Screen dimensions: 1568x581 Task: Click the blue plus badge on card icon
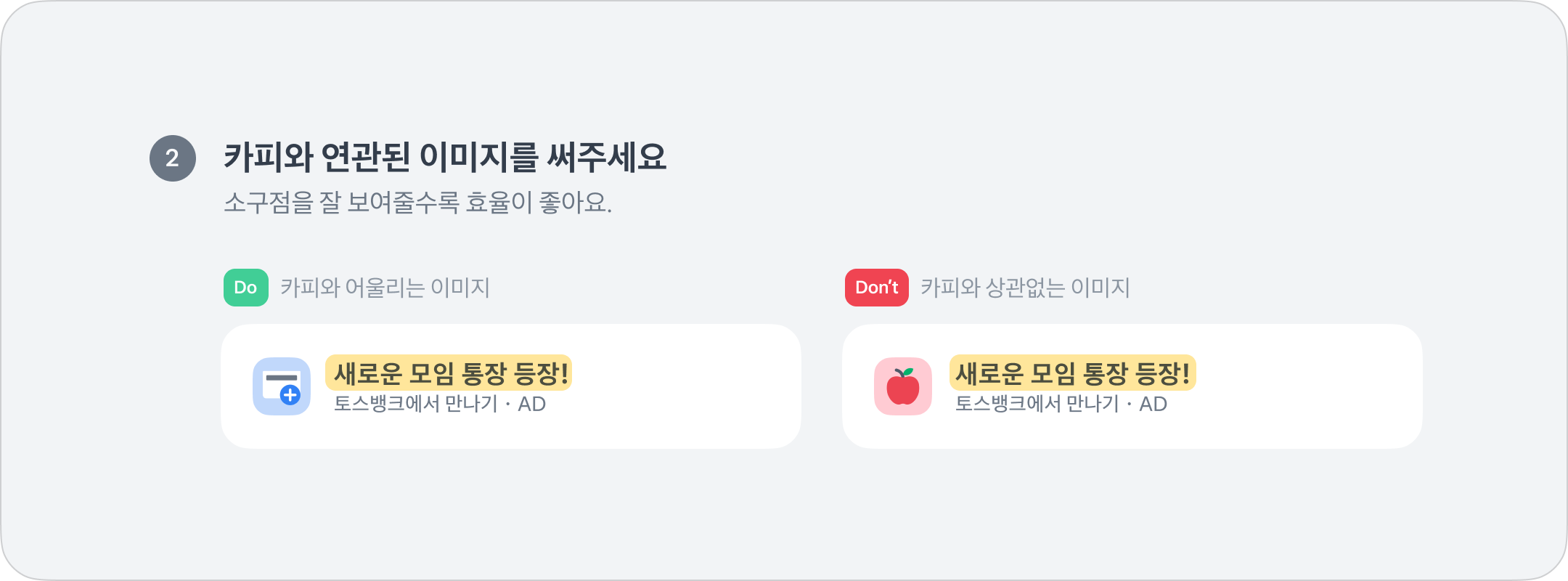[x=290, y=395]
